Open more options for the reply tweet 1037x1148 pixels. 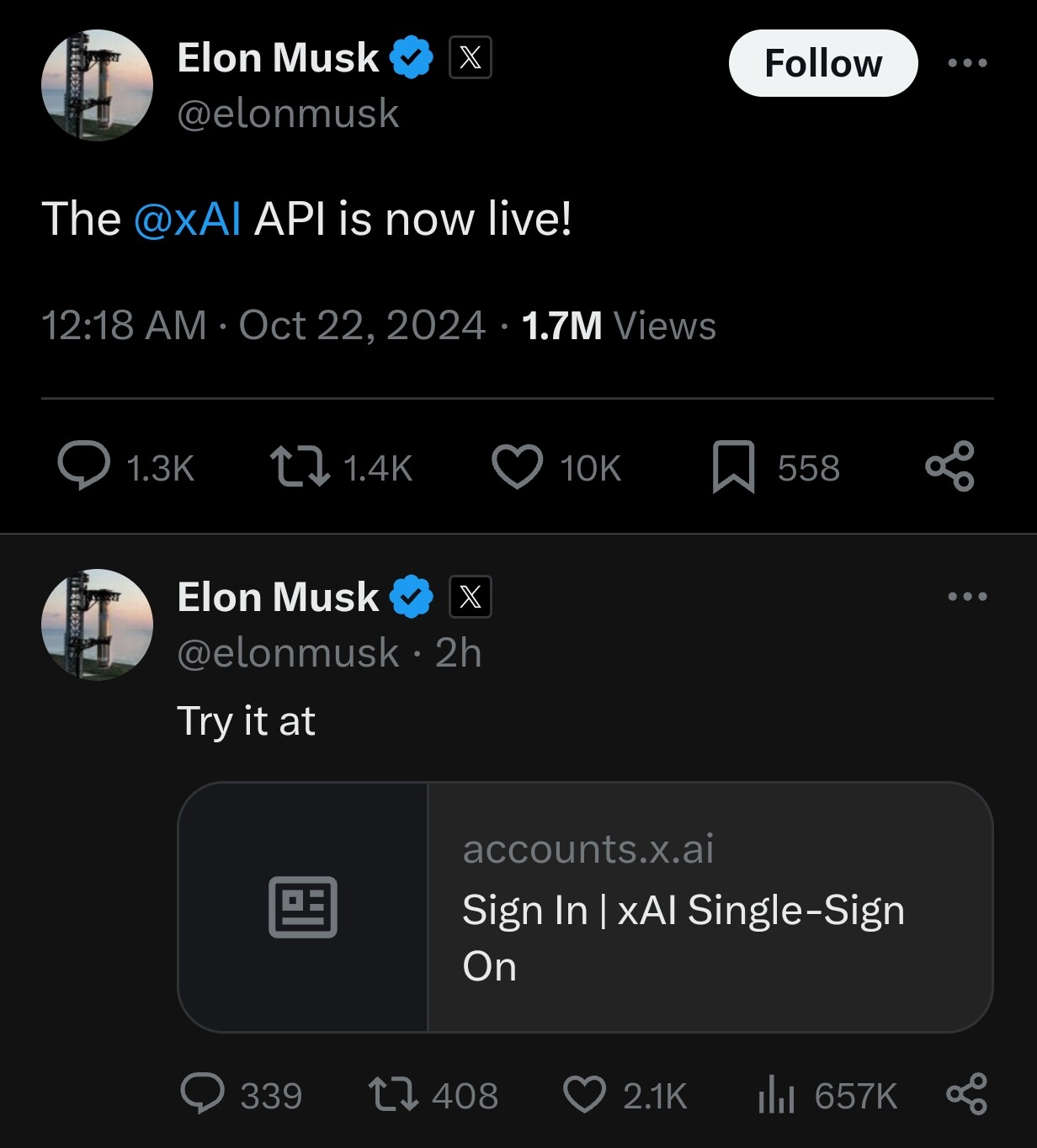pos(967,597)
